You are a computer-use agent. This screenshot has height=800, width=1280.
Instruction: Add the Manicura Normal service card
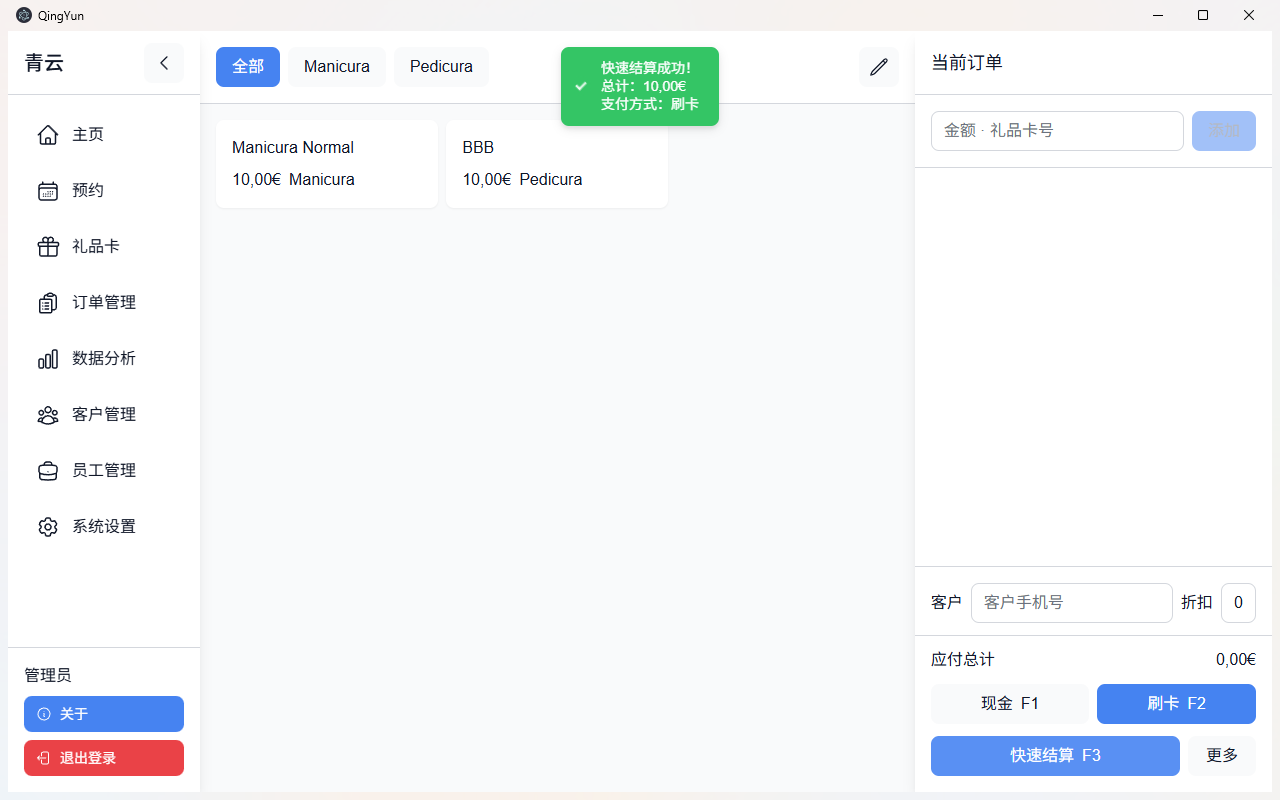point(327,164)
